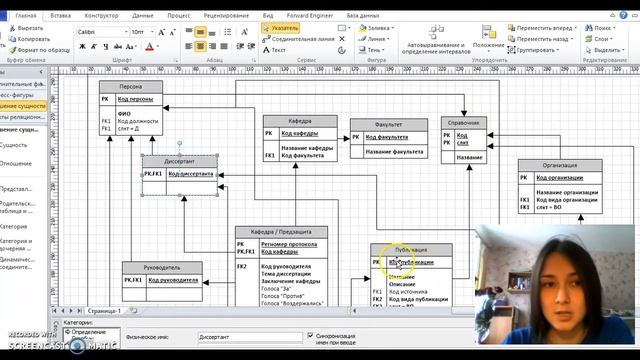The width and height of the screenshot is (640, 360).
Task: Select the Указатель pointer tool
Action: click(280, 28)
